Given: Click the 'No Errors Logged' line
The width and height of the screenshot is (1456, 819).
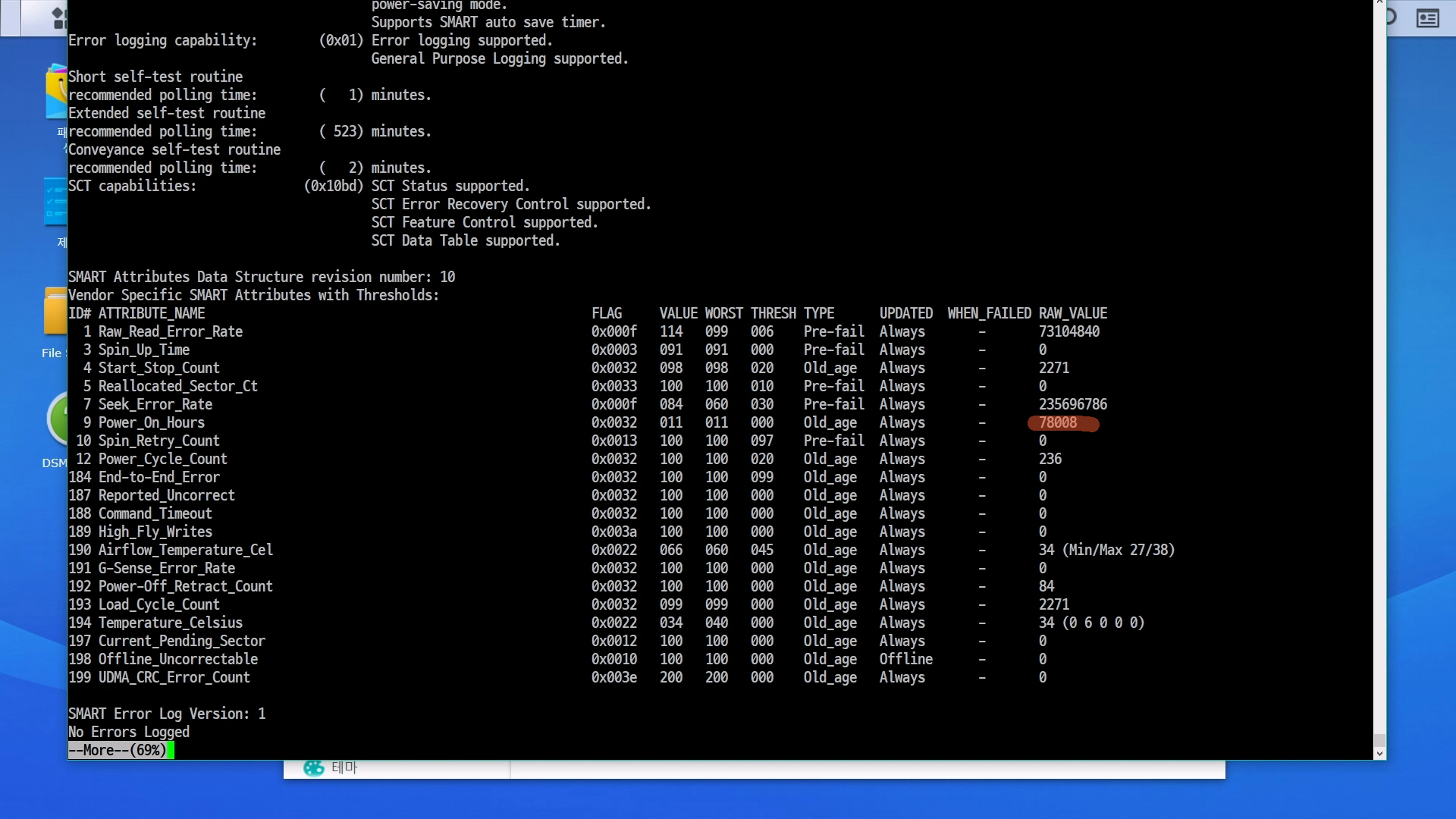Looking at the screenshot, I should [x=129, y=732].
